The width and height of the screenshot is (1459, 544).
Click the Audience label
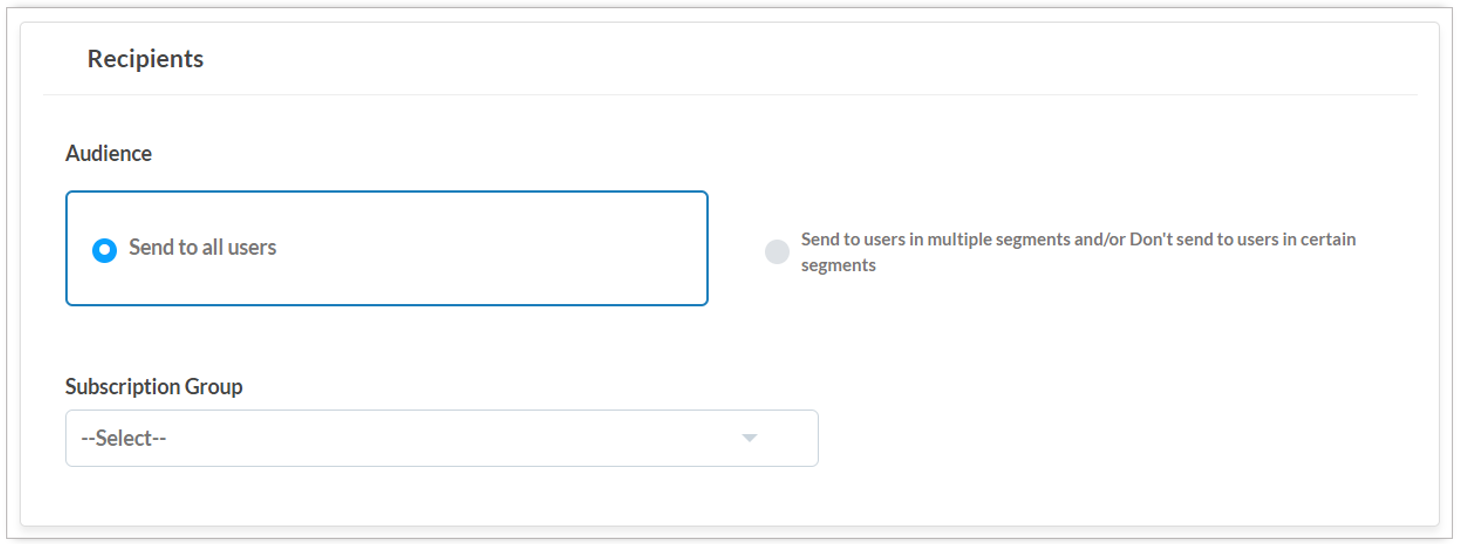(109, 153)
